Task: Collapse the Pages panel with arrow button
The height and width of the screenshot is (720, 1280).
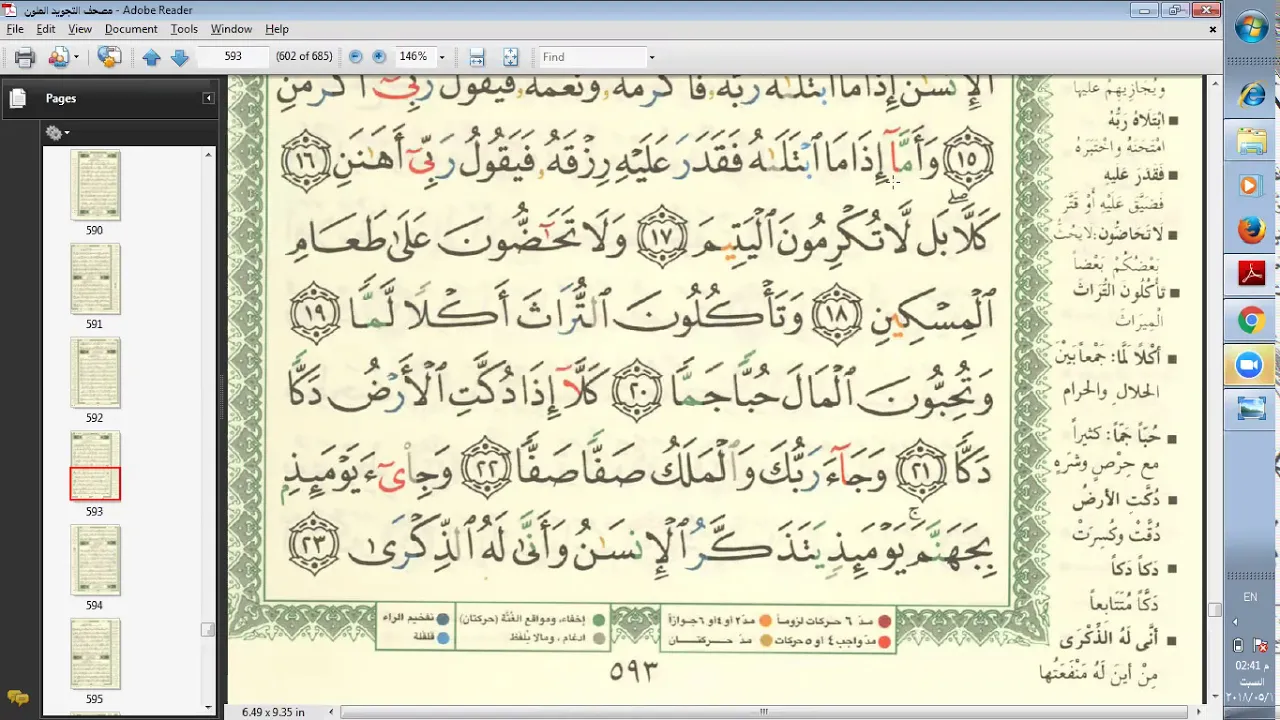Action: pyautogui.click(x=208, y=98)
